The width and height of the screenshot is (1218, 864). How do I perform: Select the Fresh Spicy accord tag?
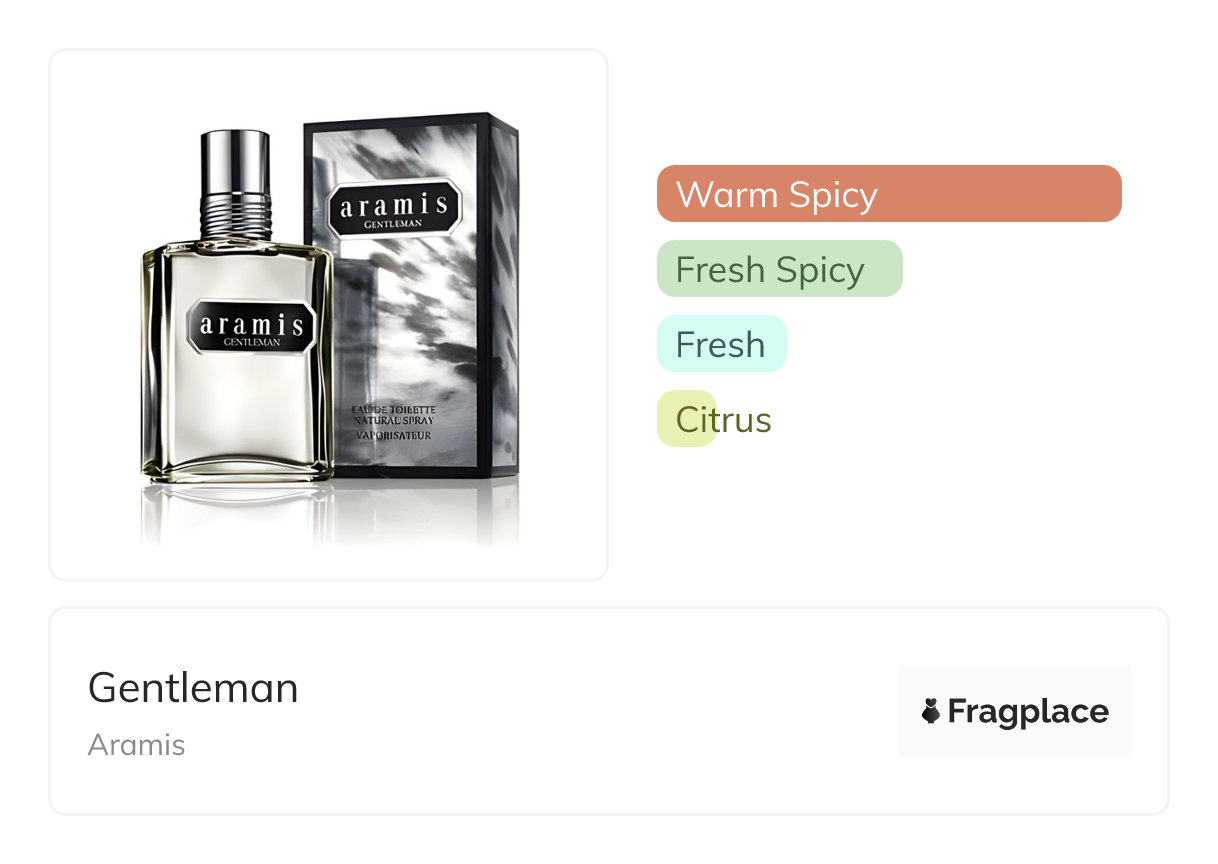[x=780, y=268]
